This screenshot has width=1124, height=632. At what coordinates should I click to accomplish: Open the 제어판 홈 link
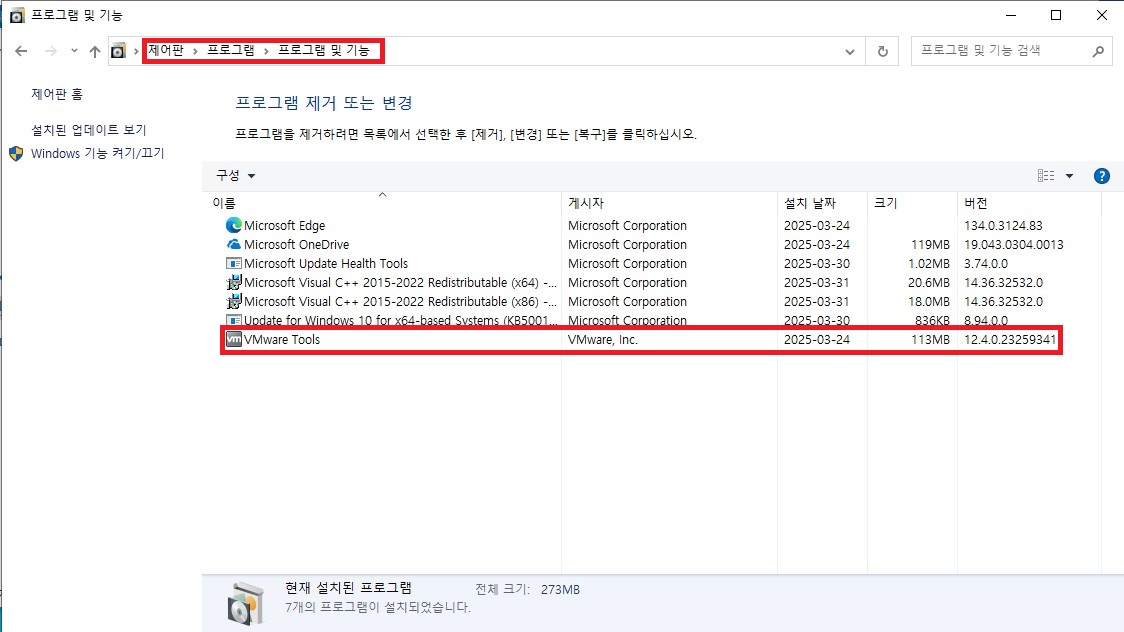tap(57, 94)
